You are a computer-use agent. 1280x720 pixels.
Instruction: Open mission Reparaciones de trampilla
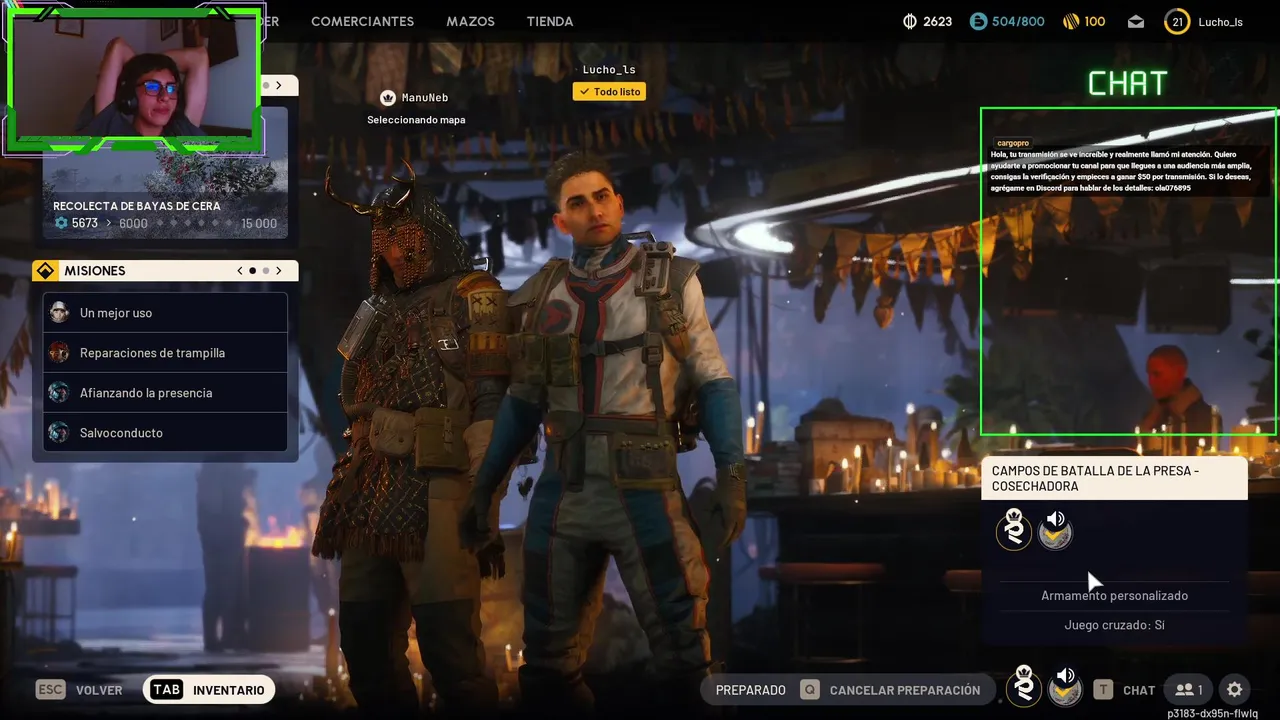click(165, 353)
